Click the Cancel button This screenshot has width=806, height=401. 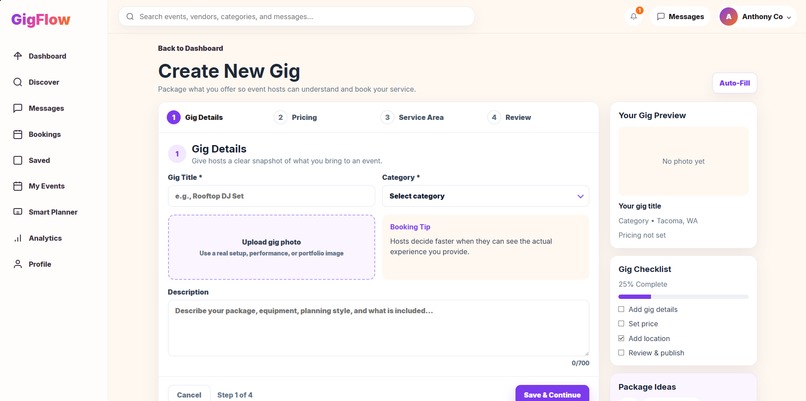coord(189,394)
